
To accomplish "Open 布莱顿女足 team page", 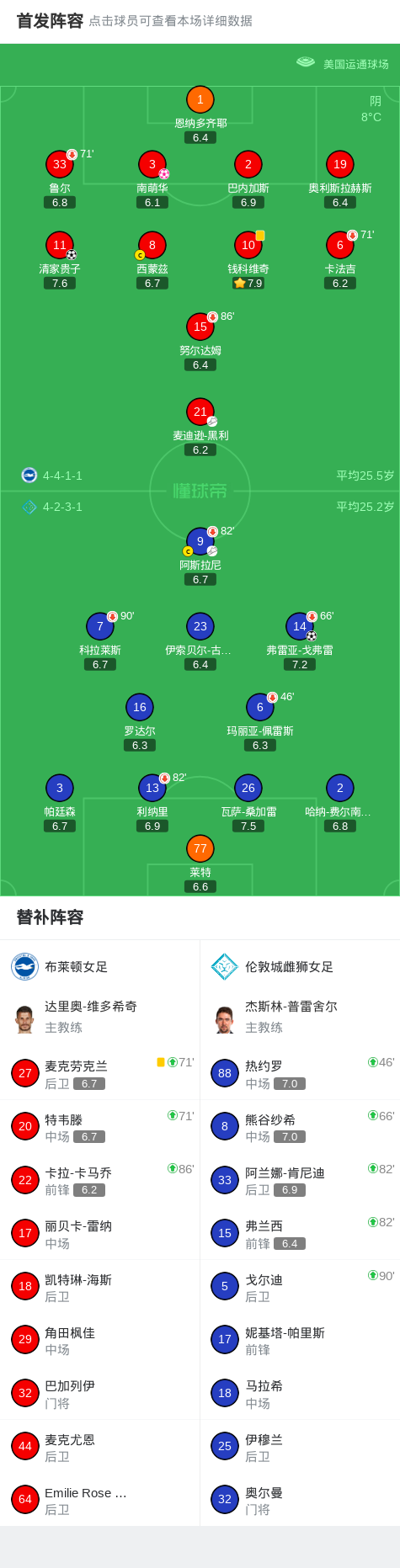I will 76,967.
